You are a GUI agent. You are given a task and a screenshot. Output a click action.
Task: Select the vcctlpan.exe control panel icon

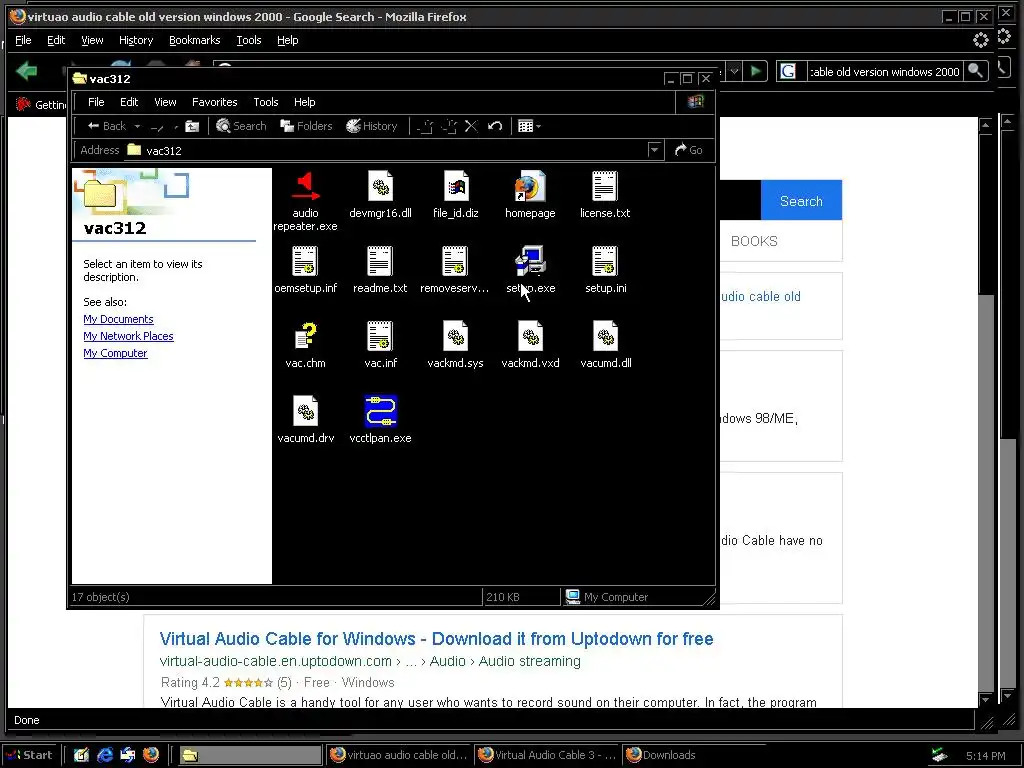pyautogui.click(x=381, y=411)
